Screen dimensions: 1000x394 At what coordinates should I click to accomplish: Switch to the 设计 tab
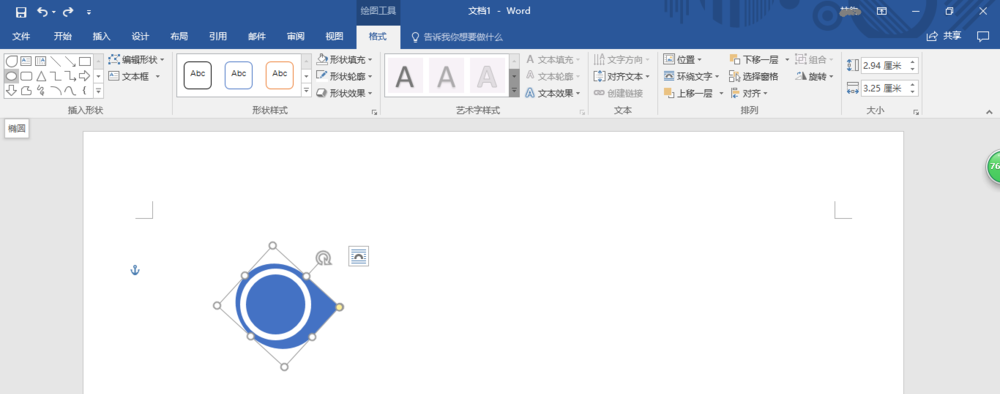(140, 36)
